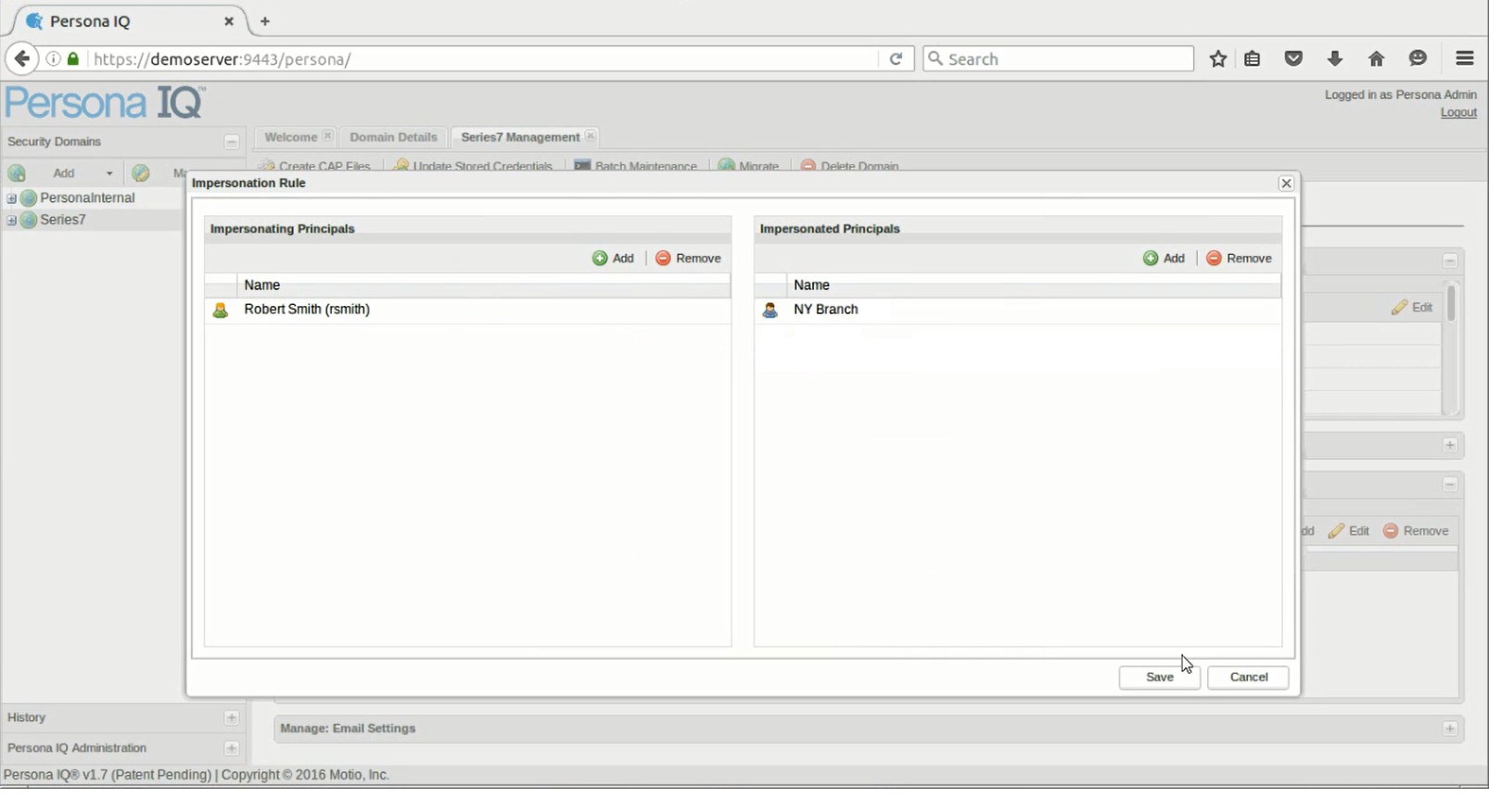Expand Manage: Email Settings section
Viewport: 1489px width, 812px height.
pyautogui.click(x=1450, y=729)
